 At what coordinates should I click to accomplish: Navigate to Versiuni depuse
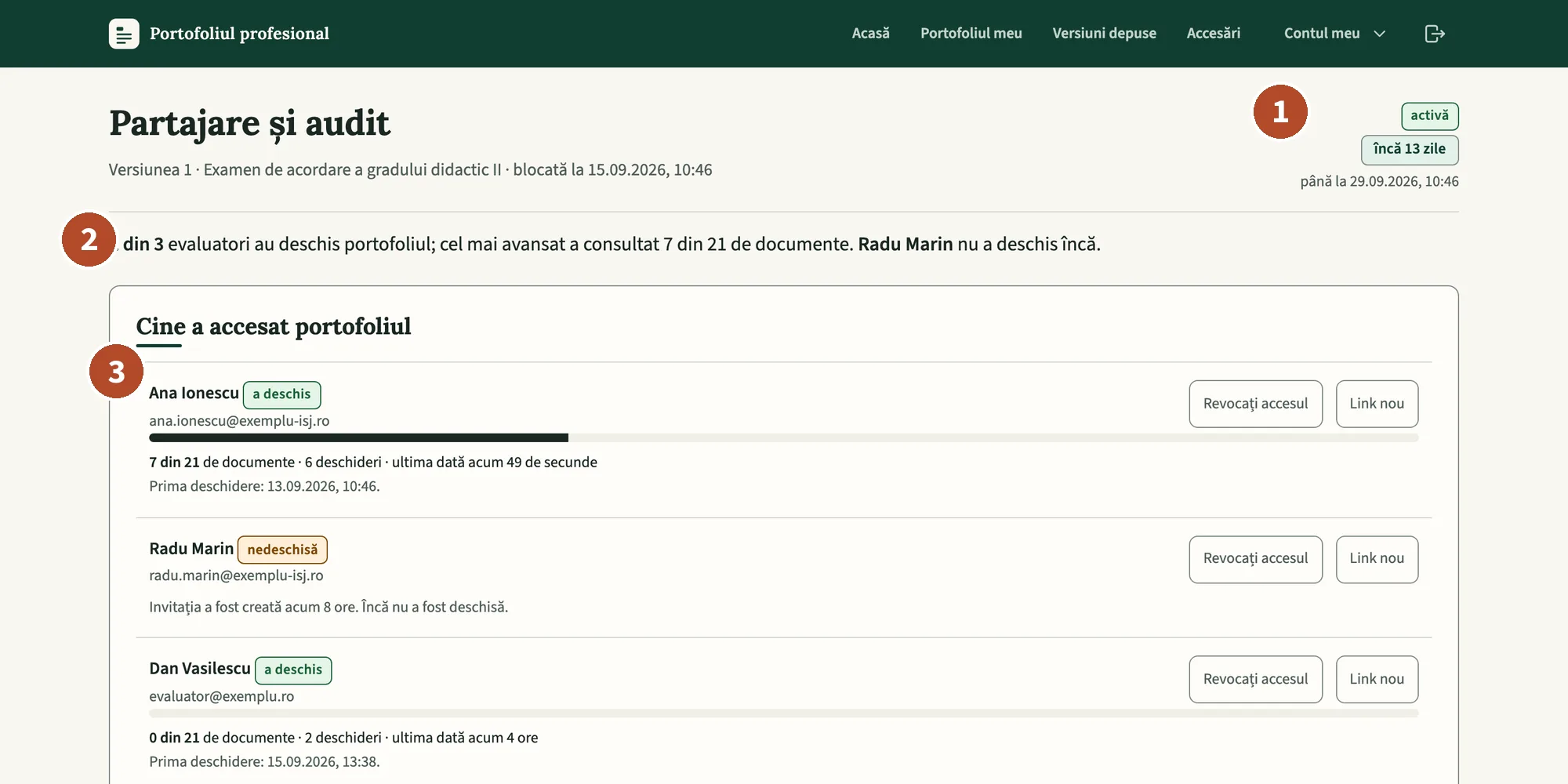click(1104, 34)
